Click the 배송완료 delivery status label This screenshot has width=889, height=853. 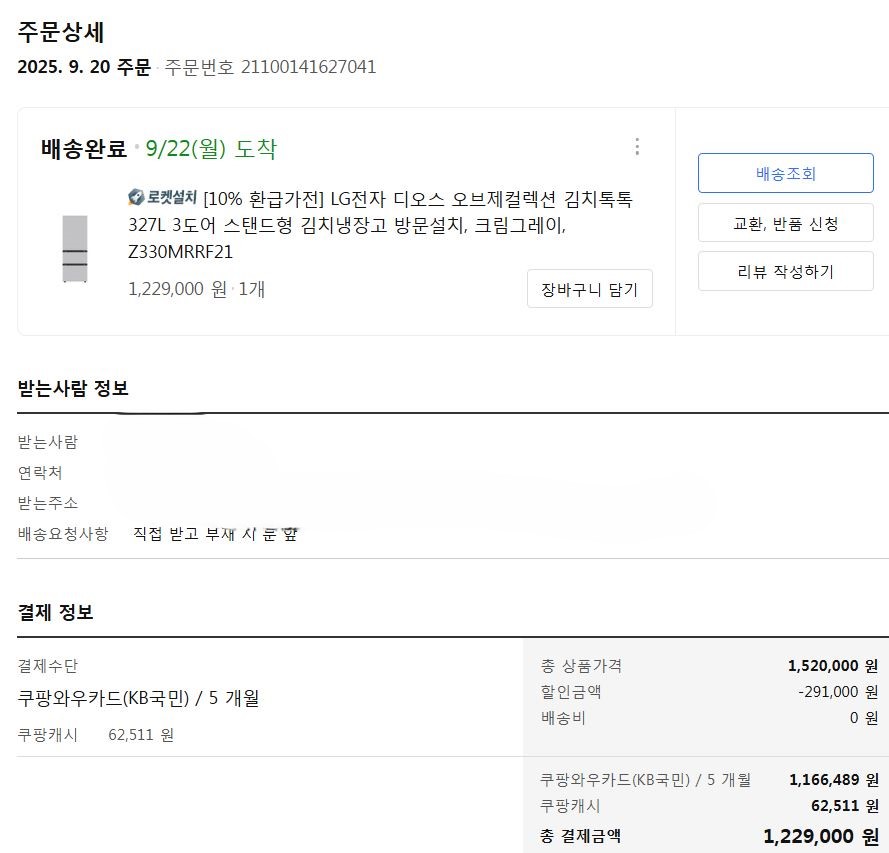(84, 149)
